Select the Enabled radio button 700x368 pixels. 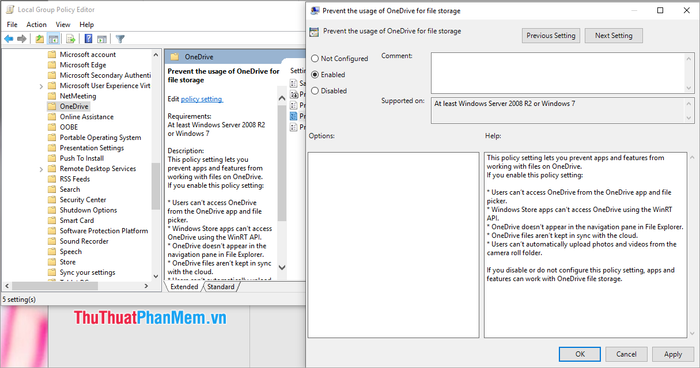315,75
